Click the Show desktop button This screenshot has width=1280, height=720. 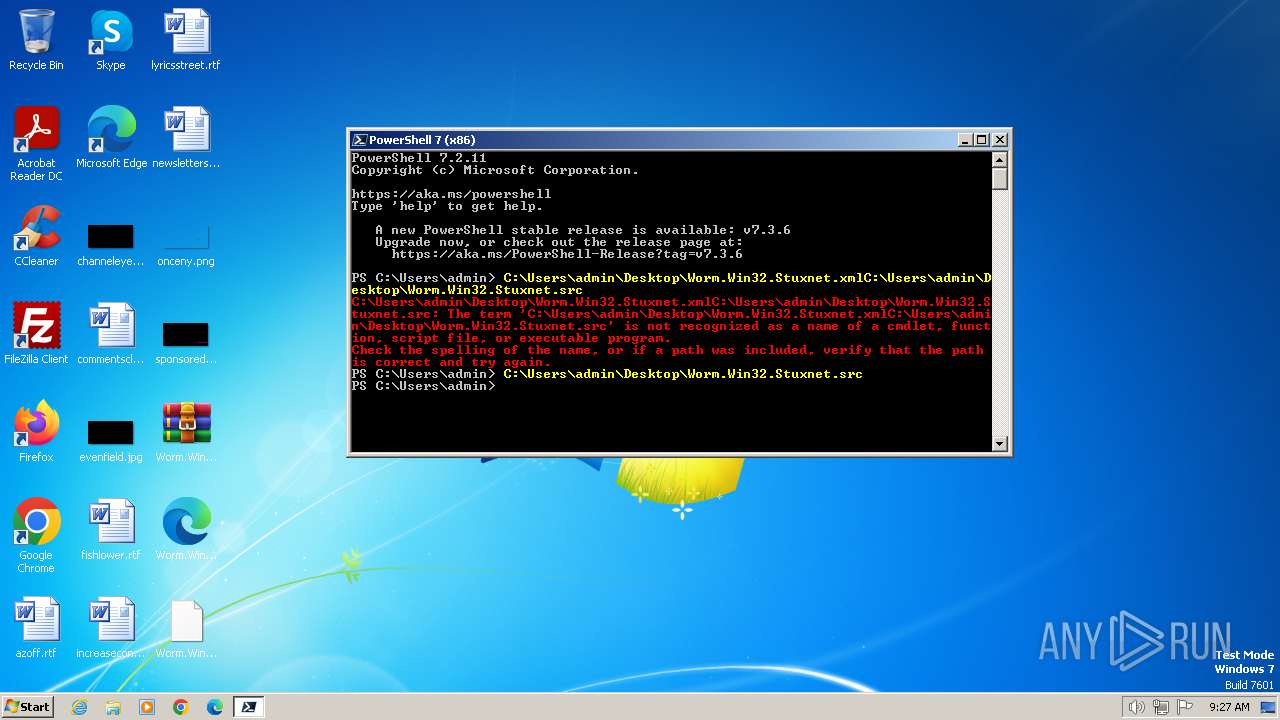coord(1270,707)
